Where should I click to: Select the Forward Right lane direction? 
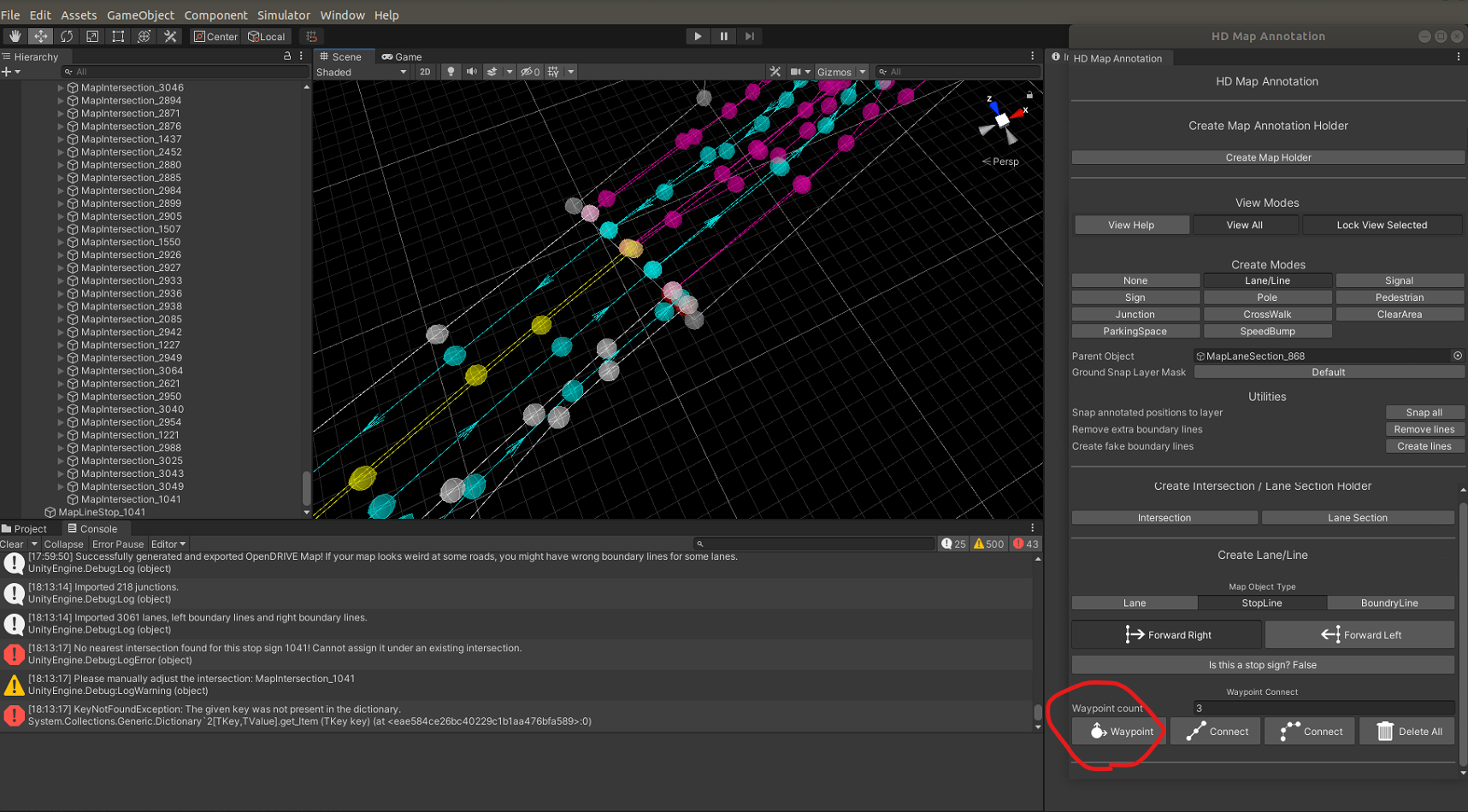(1166, 634)
